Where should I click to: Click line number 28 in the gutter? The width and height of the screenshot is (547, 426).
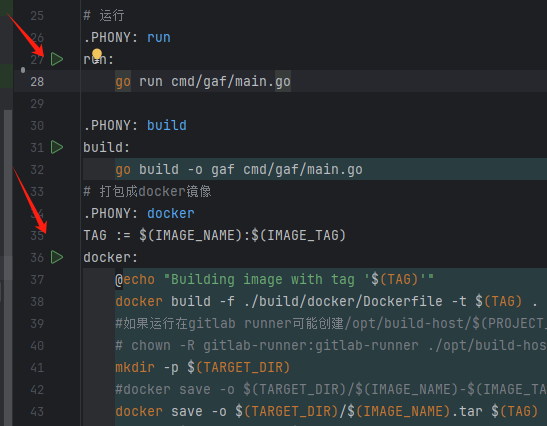tap(37, 82)
